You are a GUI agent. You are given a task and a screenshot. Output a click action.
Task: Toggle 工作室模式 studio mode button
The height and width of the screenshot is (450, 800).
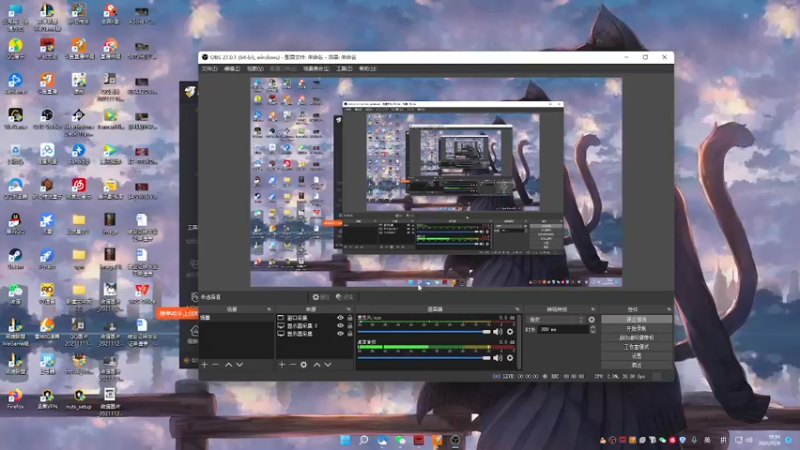[636, 347]
